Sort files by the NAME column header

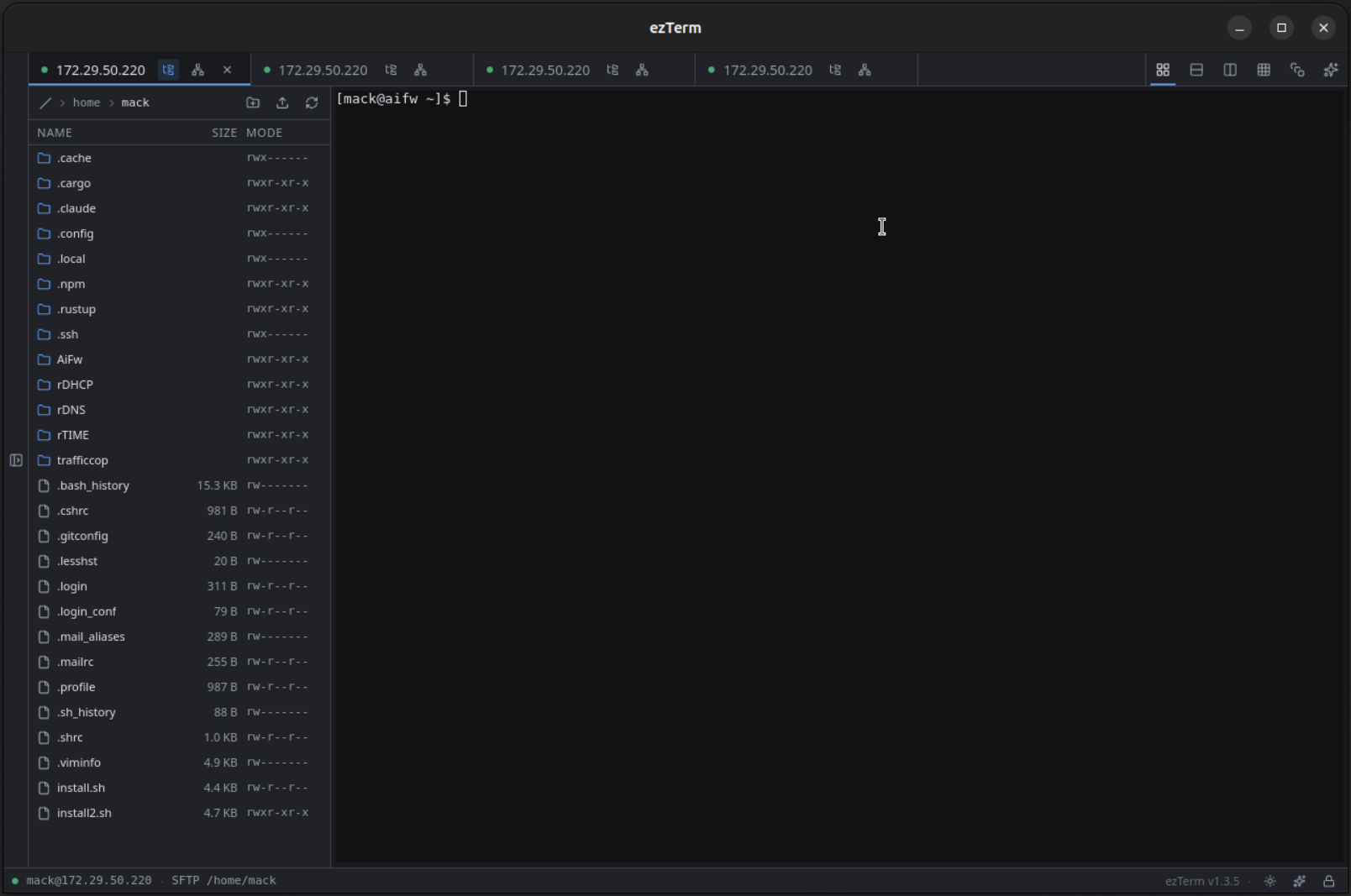(x=55, y=133)
